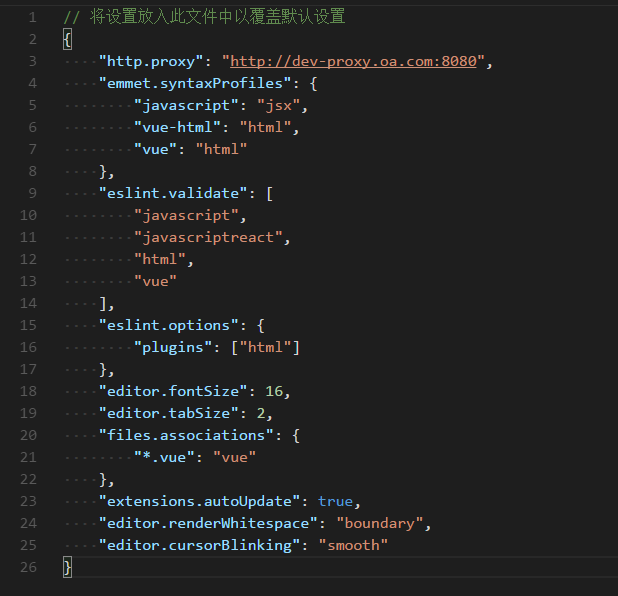Viewport: 618px width, 596px height.
Task: Click the "vue" key on line 7
Action: [155, 149]
